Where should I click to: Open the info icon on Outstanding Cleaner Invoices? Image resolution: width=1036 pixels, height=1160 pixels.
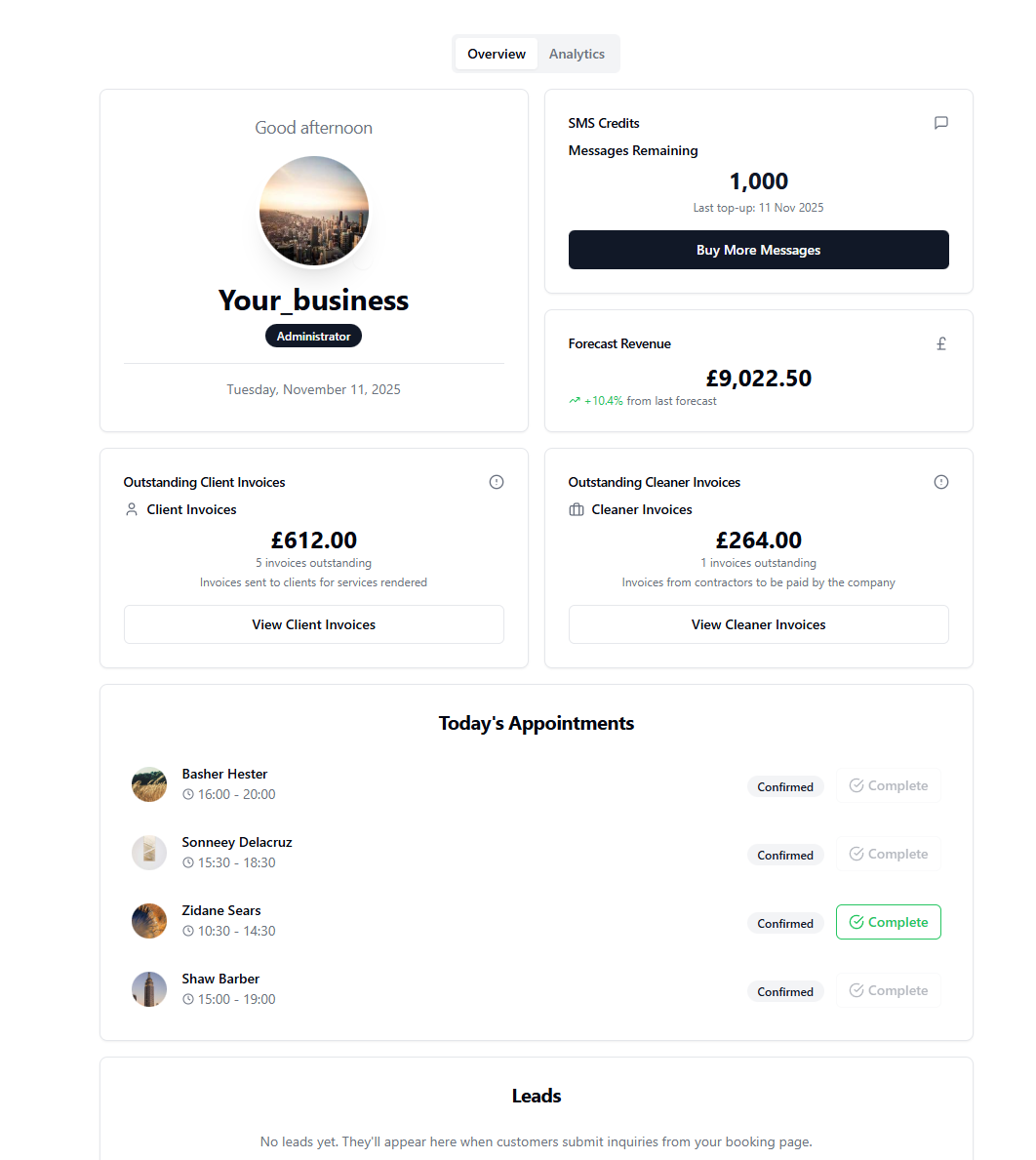(940, 481)
